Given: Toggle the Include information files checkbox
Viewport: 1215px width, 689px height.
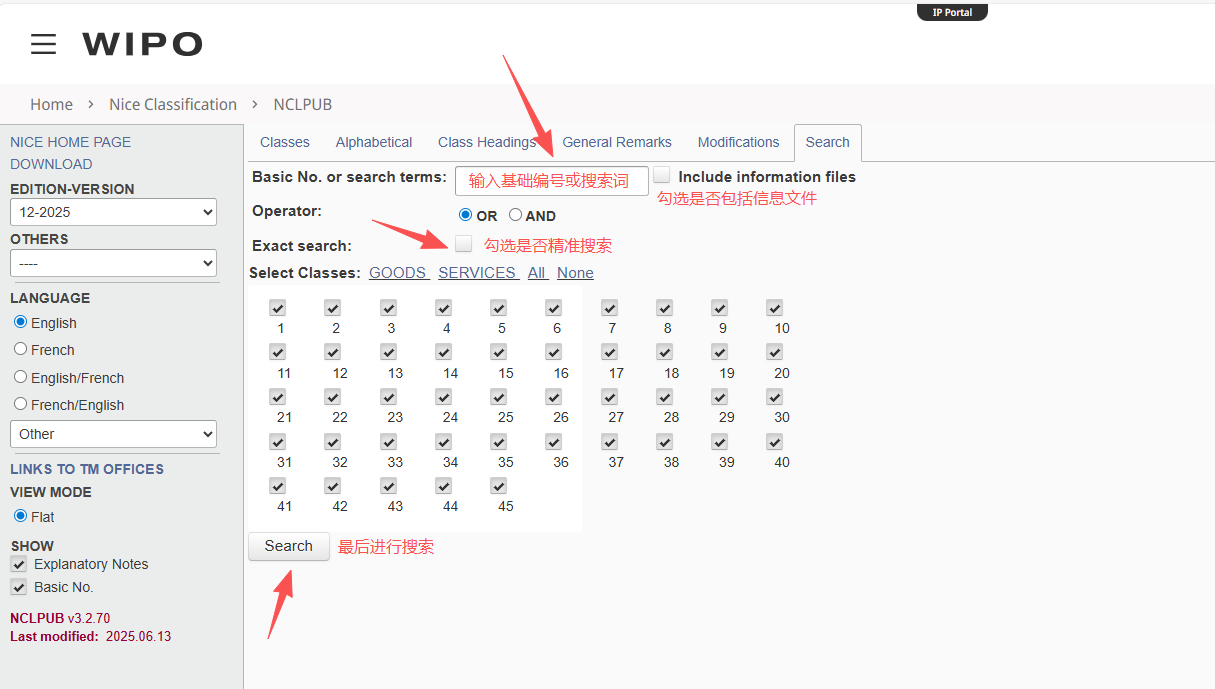Looking at the screenshot, I should 662,176.
